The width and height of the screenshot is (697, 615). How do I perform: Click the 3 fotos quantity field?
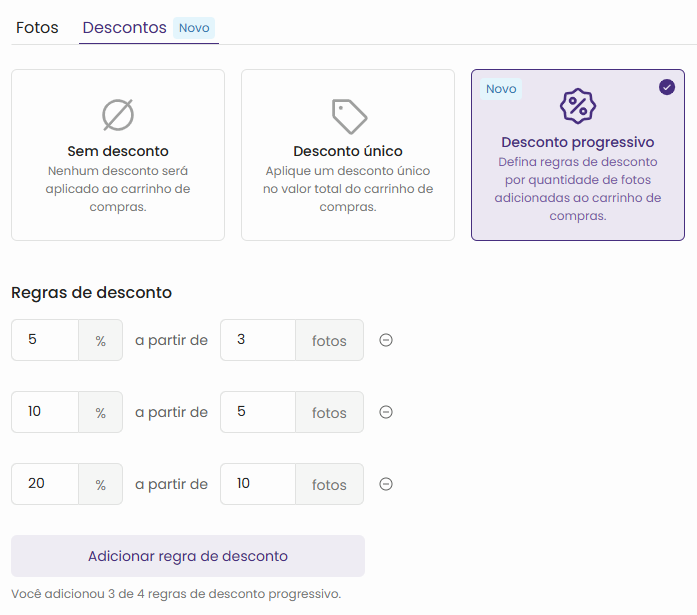[257, 340]
